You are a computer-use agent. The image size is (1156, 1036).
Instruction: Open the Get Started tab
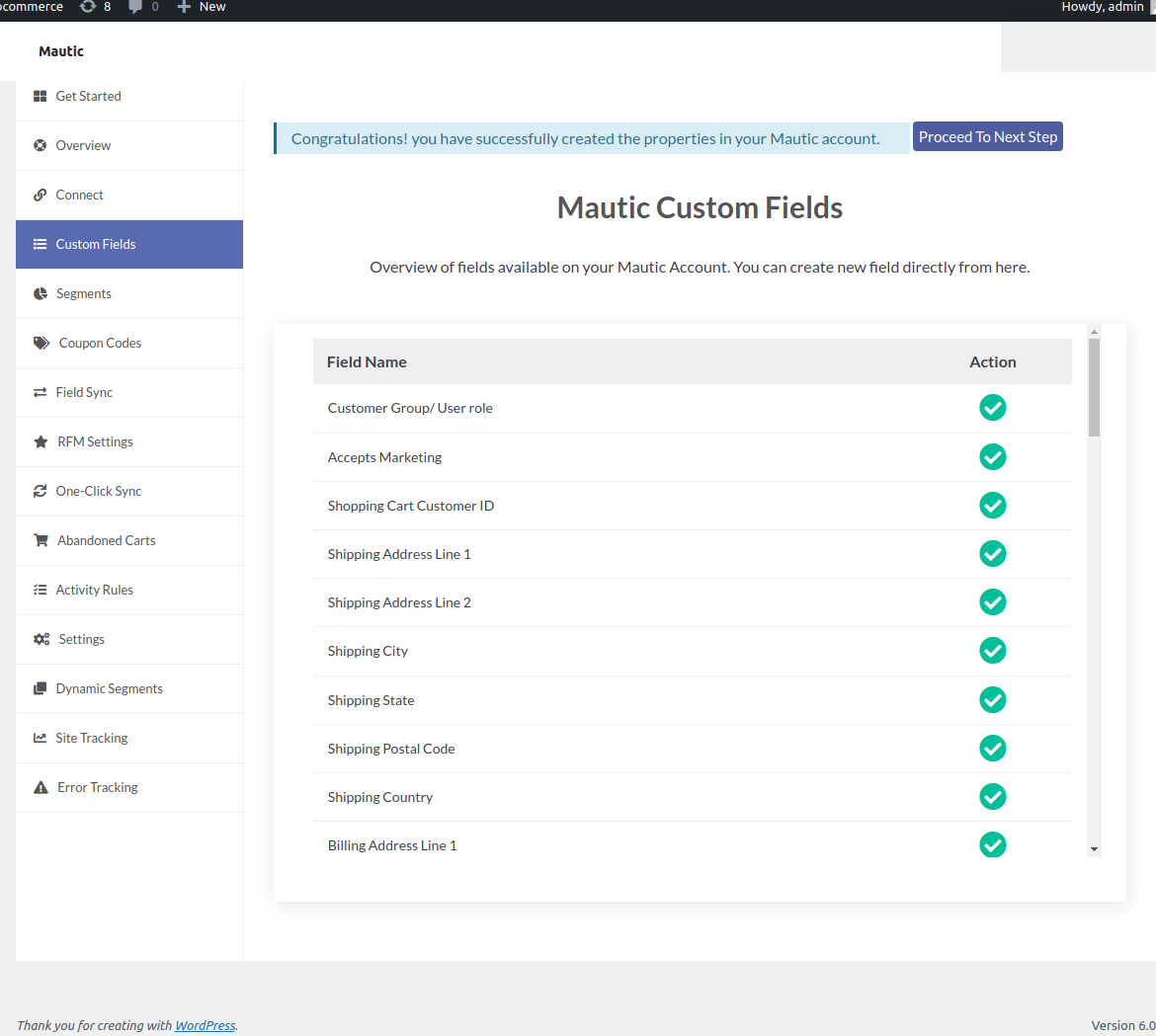point(129,97)
